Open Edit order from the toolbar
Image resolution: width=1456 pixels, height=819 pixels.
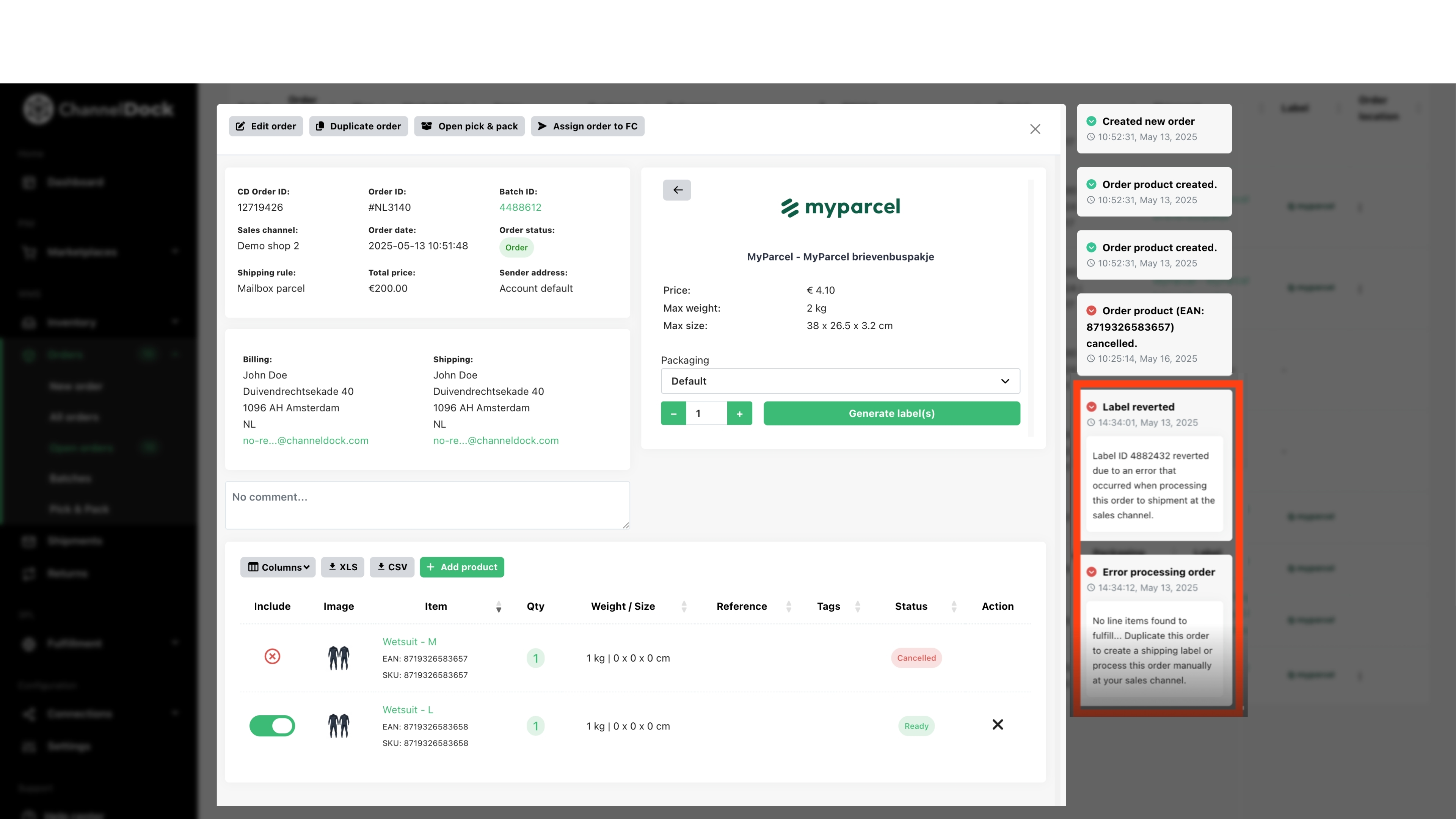(x=266, y=126)
